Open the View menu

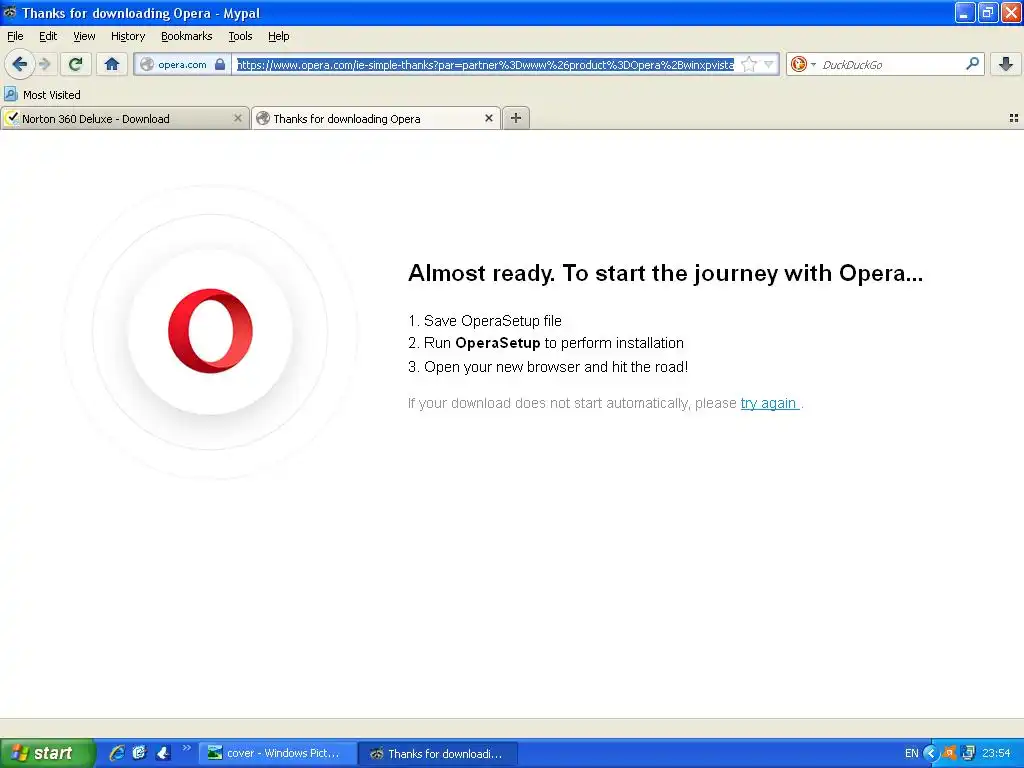tap(84, 37)
